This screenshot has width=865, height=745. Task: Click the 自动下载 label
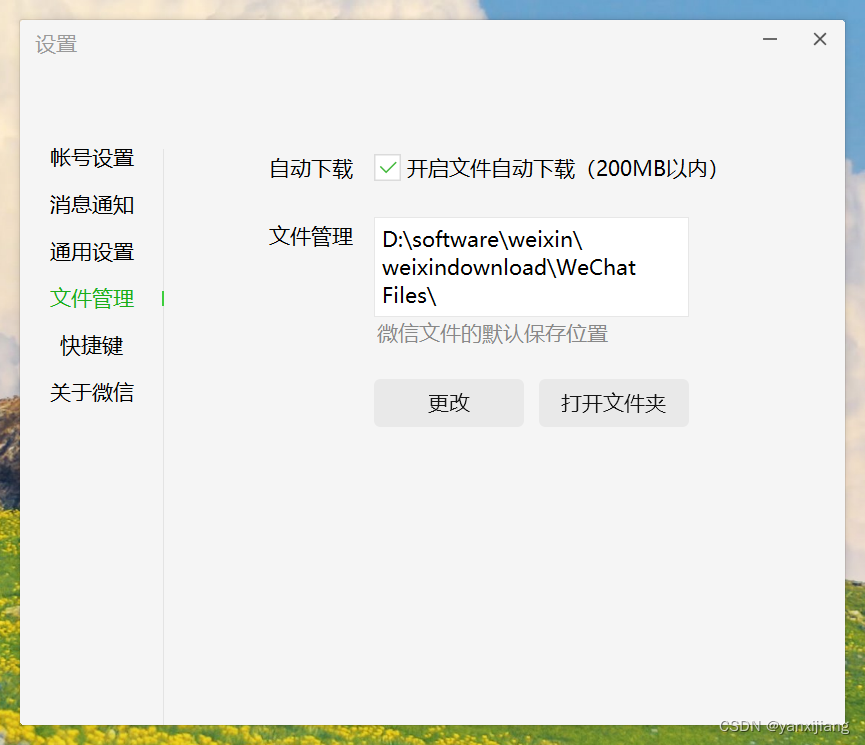(x=311, y=169)
